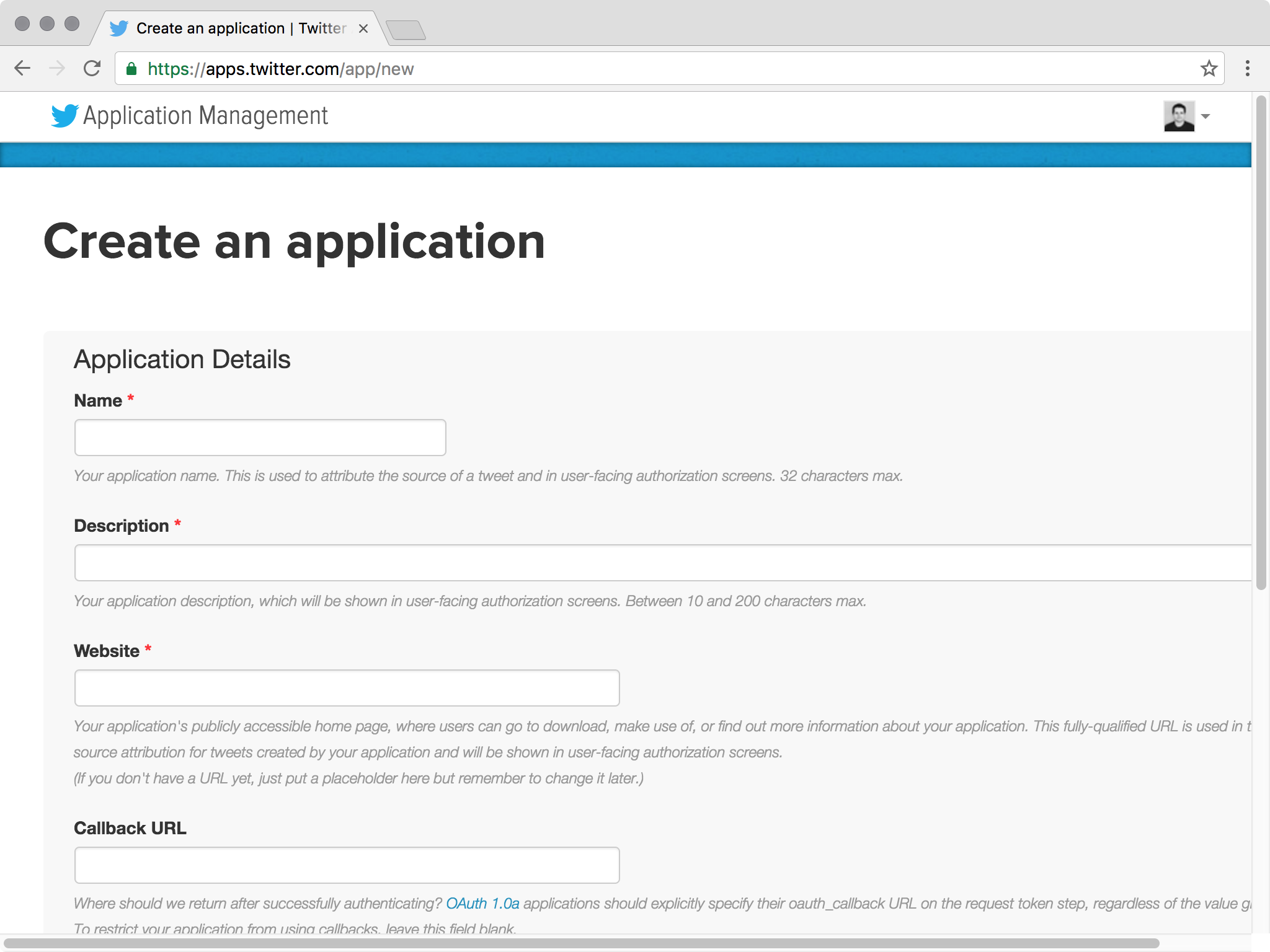Viewport: 1270px width, 952px height.
Task: Focus the Website input field
Action: click(x=347, y=688)
